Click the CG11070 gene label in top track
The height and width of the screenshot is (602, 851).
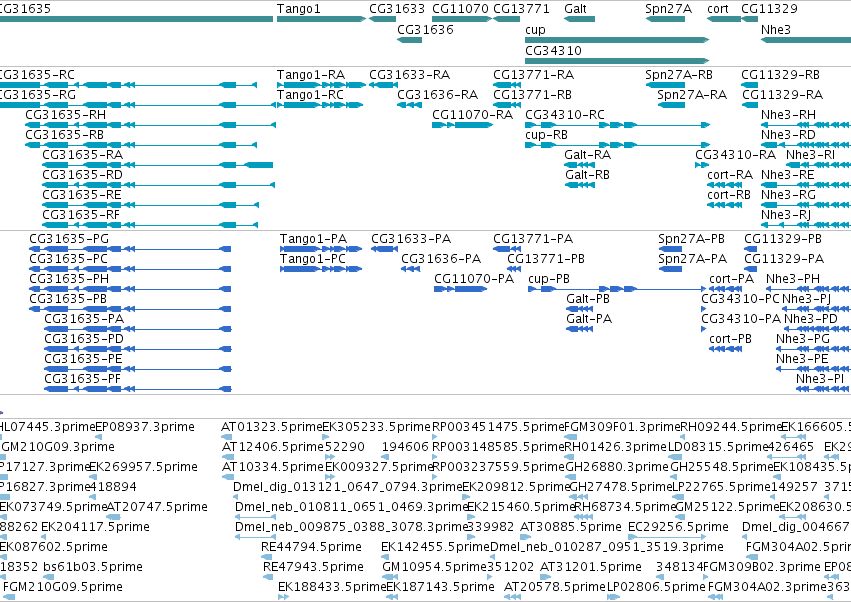[460, 9]
